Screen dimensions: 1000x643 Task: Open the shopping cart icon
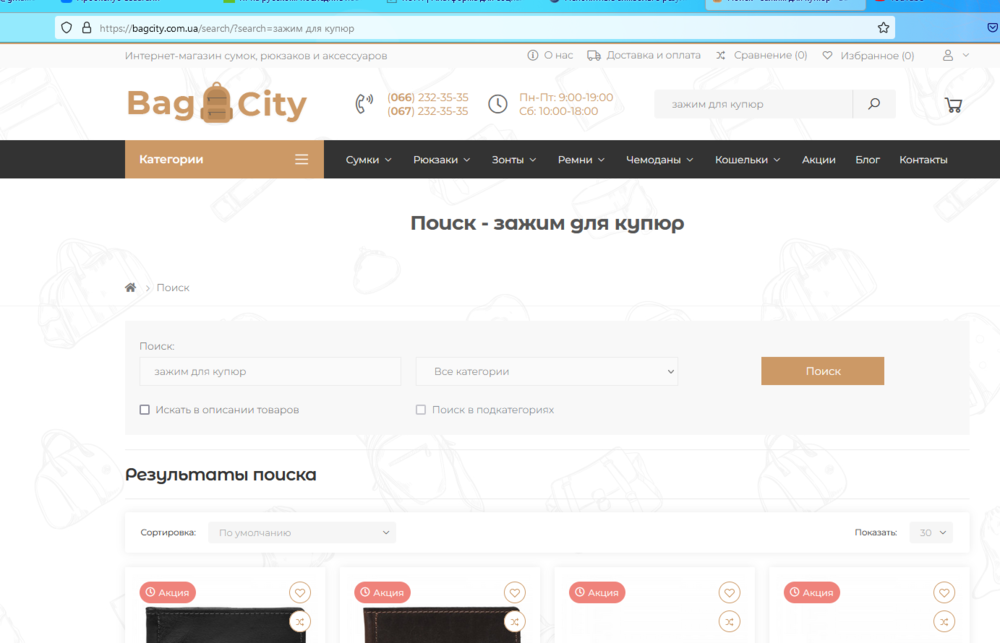pos(953,104)
